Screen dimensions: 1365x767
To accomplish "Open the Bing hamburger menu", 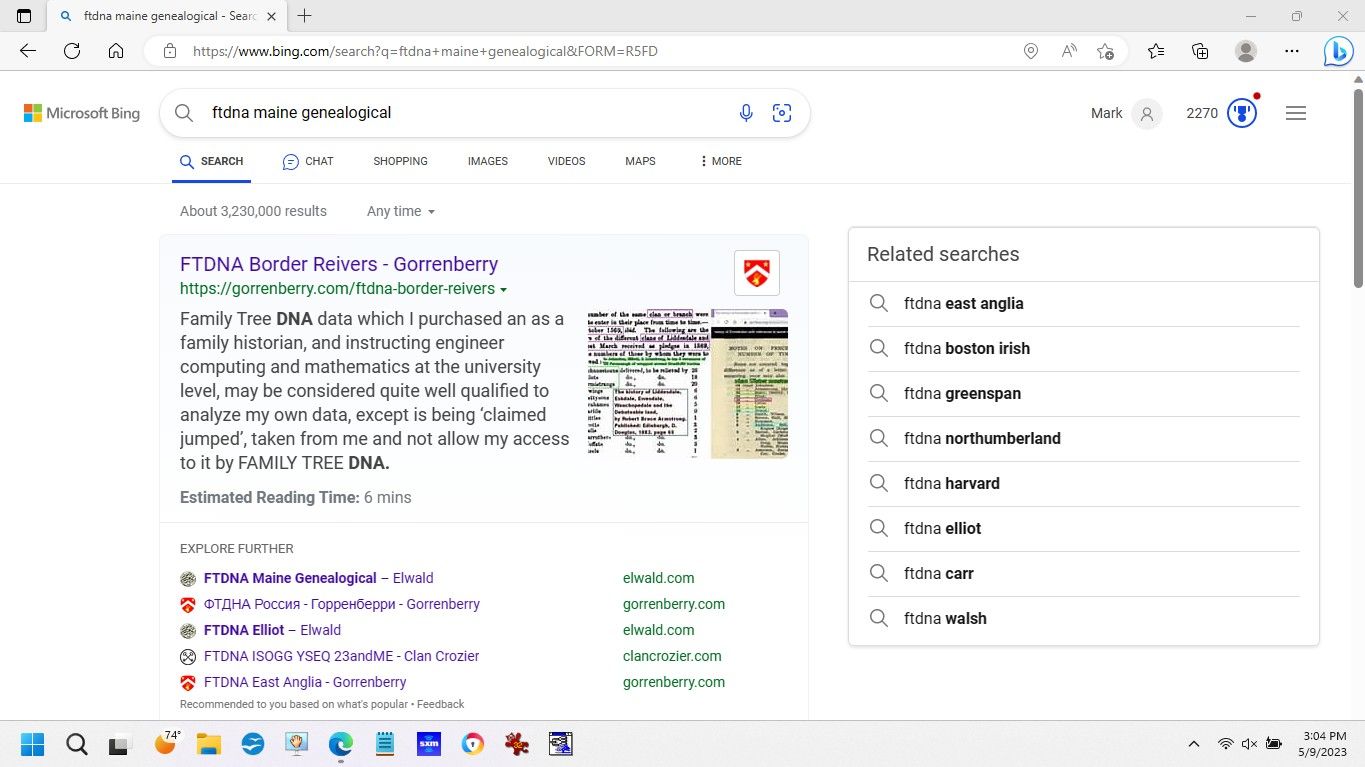I will (1296, 113).
